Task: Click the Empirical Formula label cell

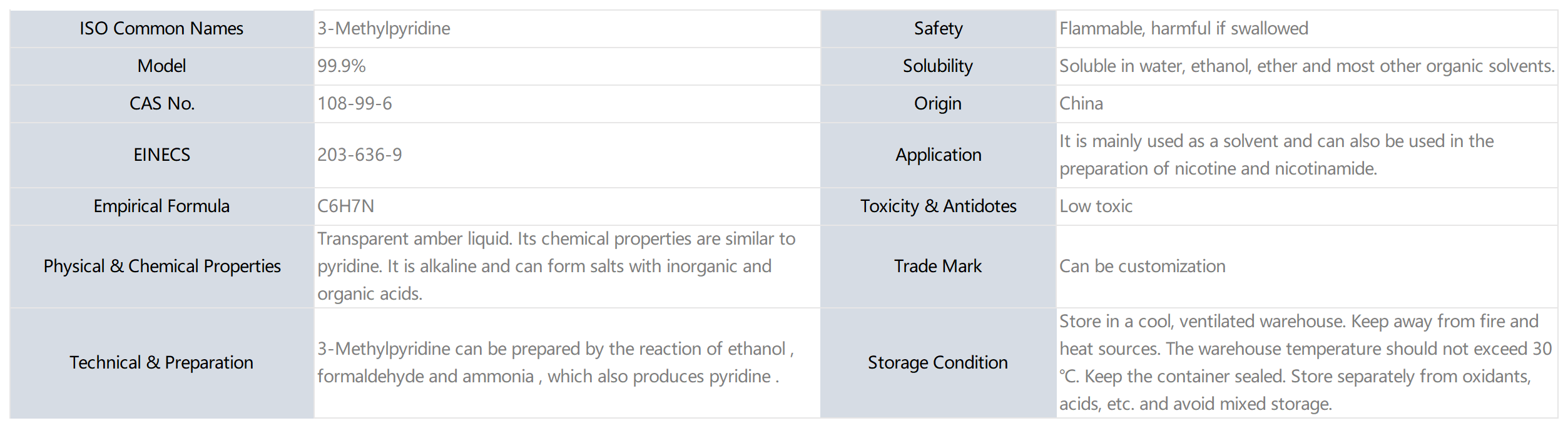Action: pyautogui.click(x=161, y=206)
